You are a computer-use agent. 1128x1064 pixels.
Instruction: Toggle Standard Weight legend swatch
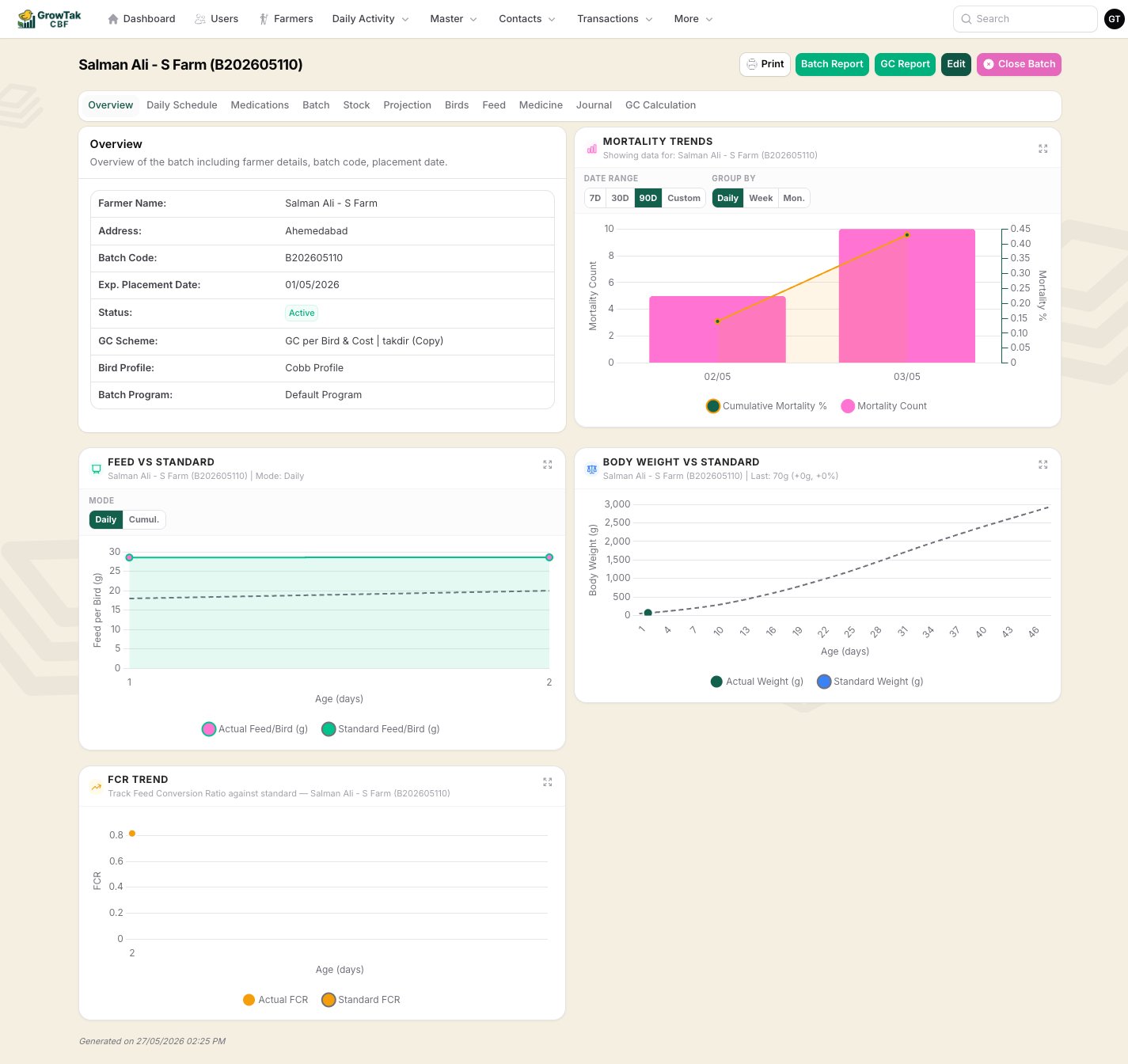point(824,682)
